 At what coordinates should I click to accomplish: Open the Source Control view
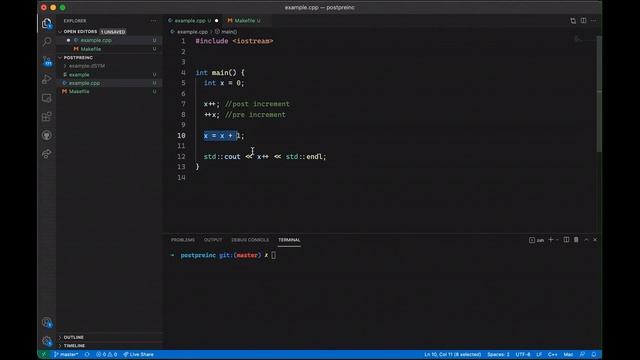47,61
